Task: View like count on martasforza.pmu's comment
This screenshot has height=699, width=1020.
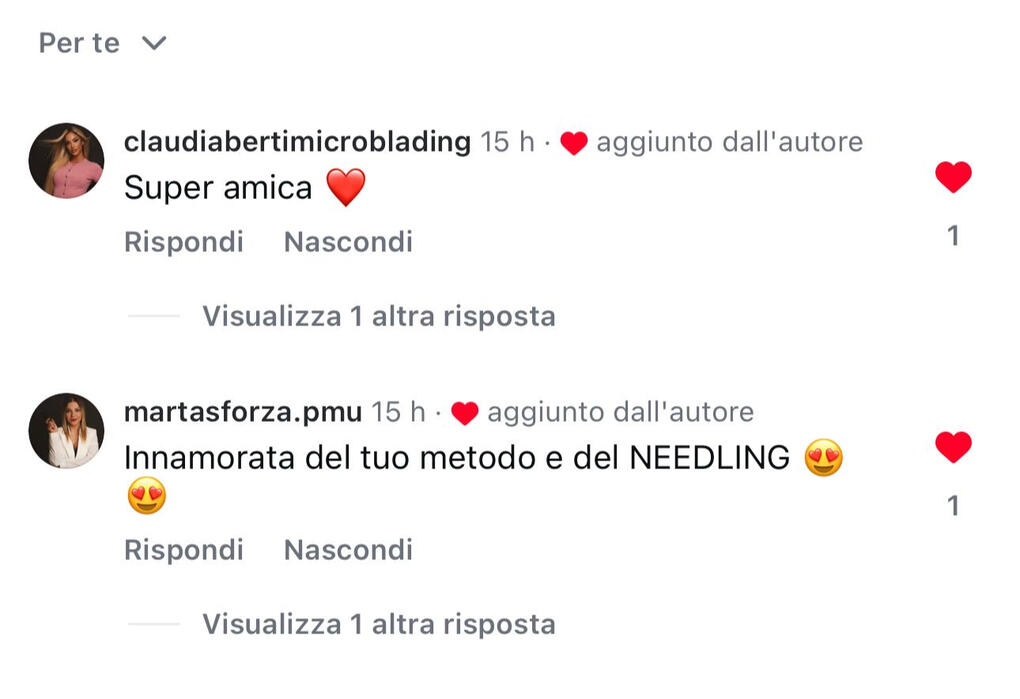Action: [953, 506]
